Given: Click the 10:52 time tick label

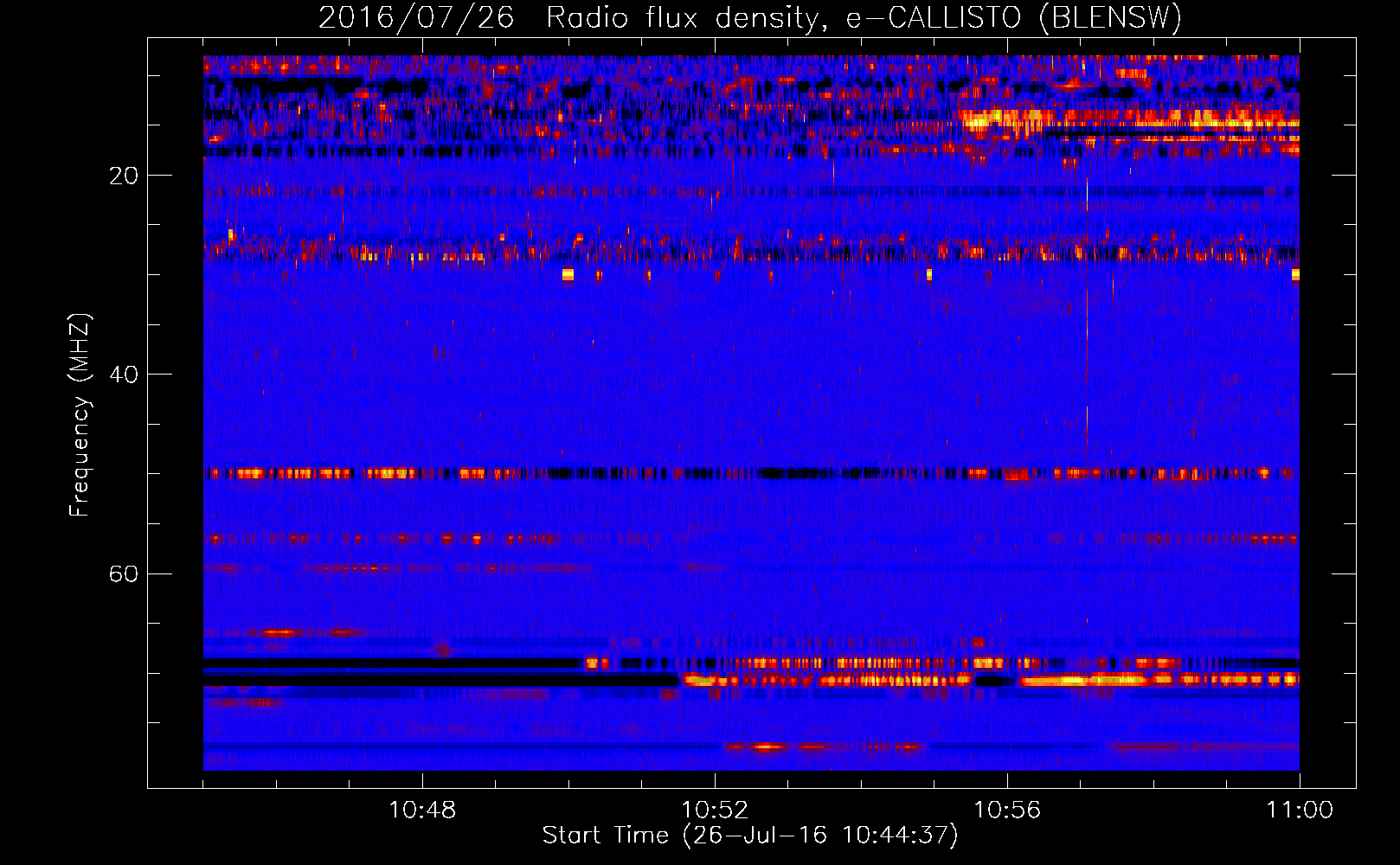Looking at the screenshot, I should pos(715,811).
